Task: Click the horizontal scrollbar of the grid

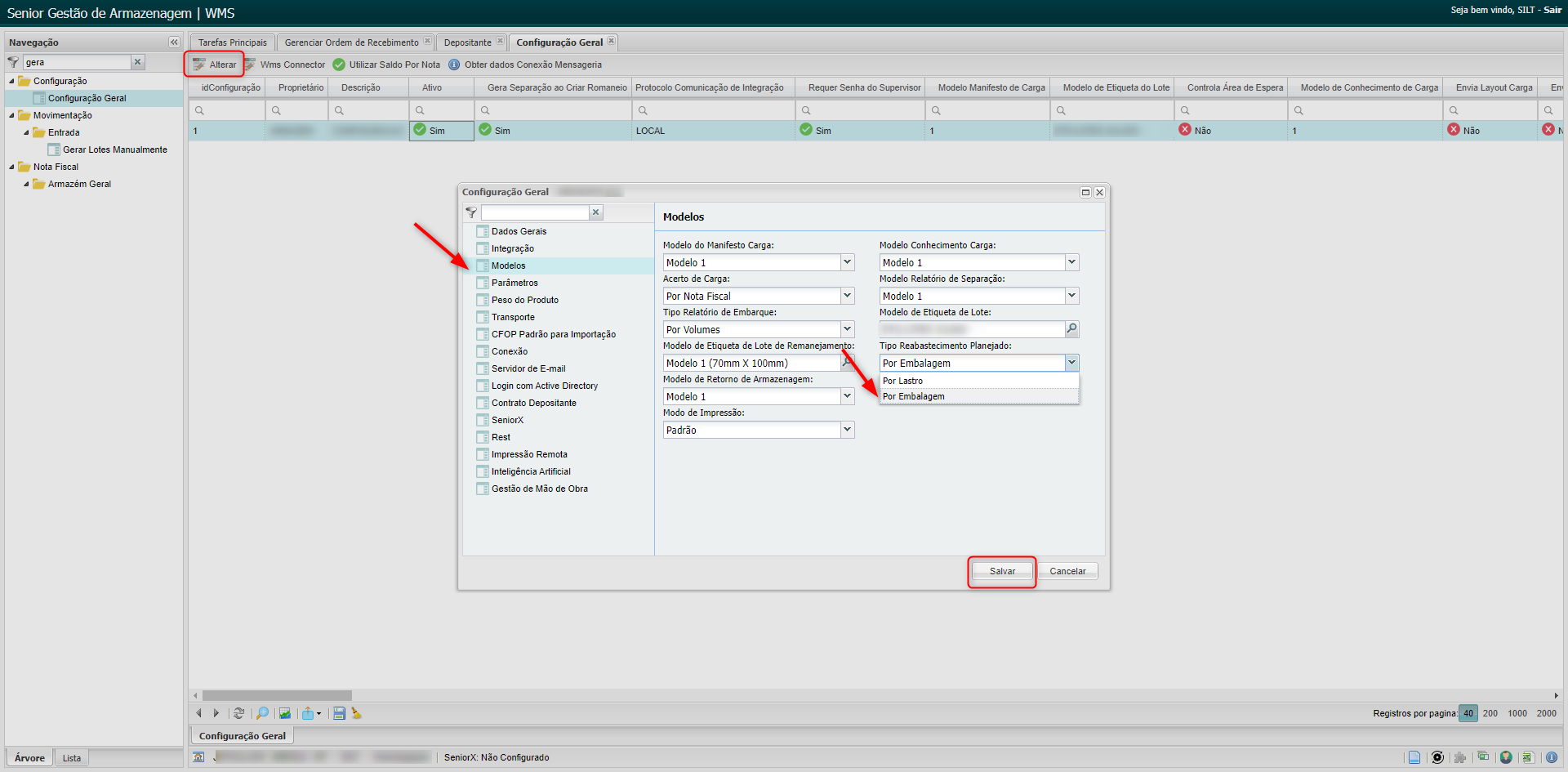Action: point(277,695)
